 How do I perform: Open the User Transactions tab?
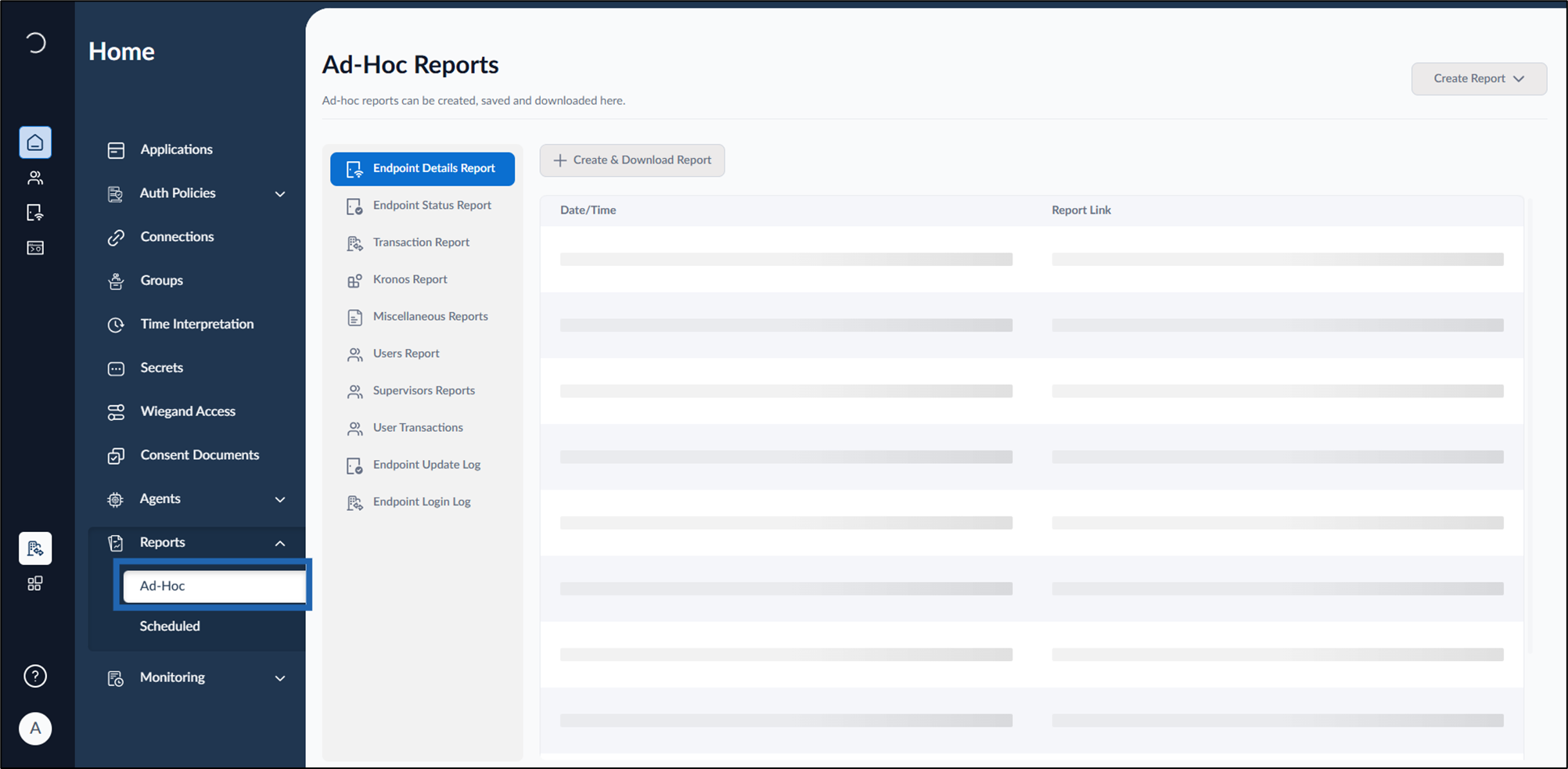(x=423, y=428)
